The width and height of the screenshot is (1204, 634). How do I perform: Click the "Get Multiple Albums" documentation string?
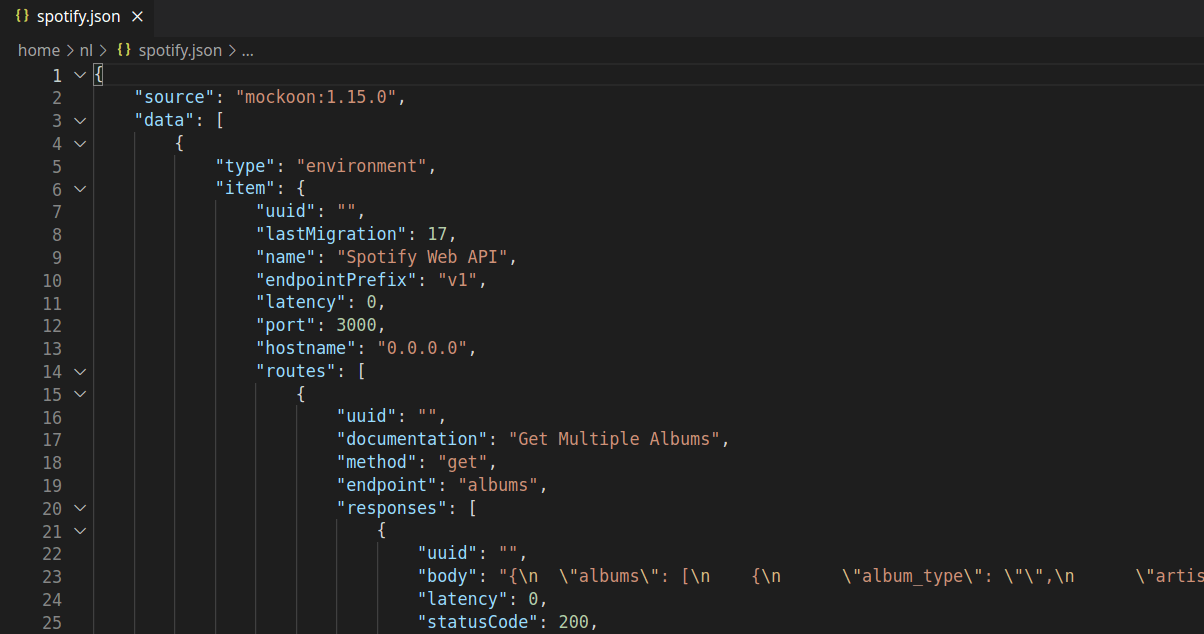614,438
